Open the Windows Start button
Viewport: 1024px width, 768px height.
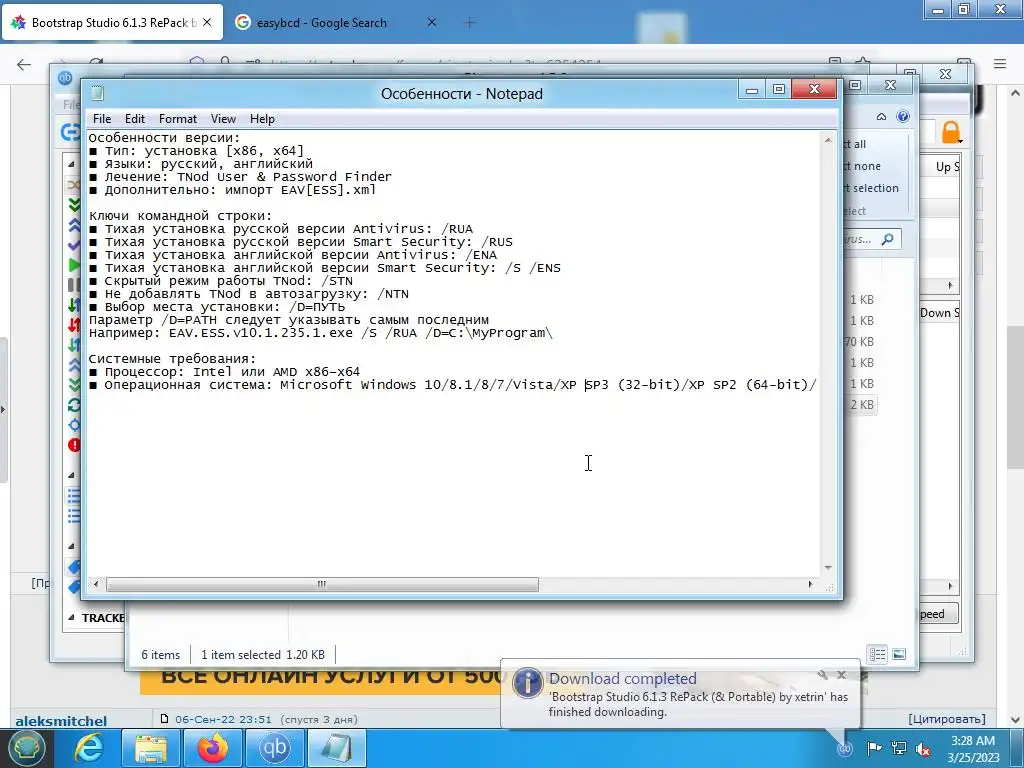(26, 748)
